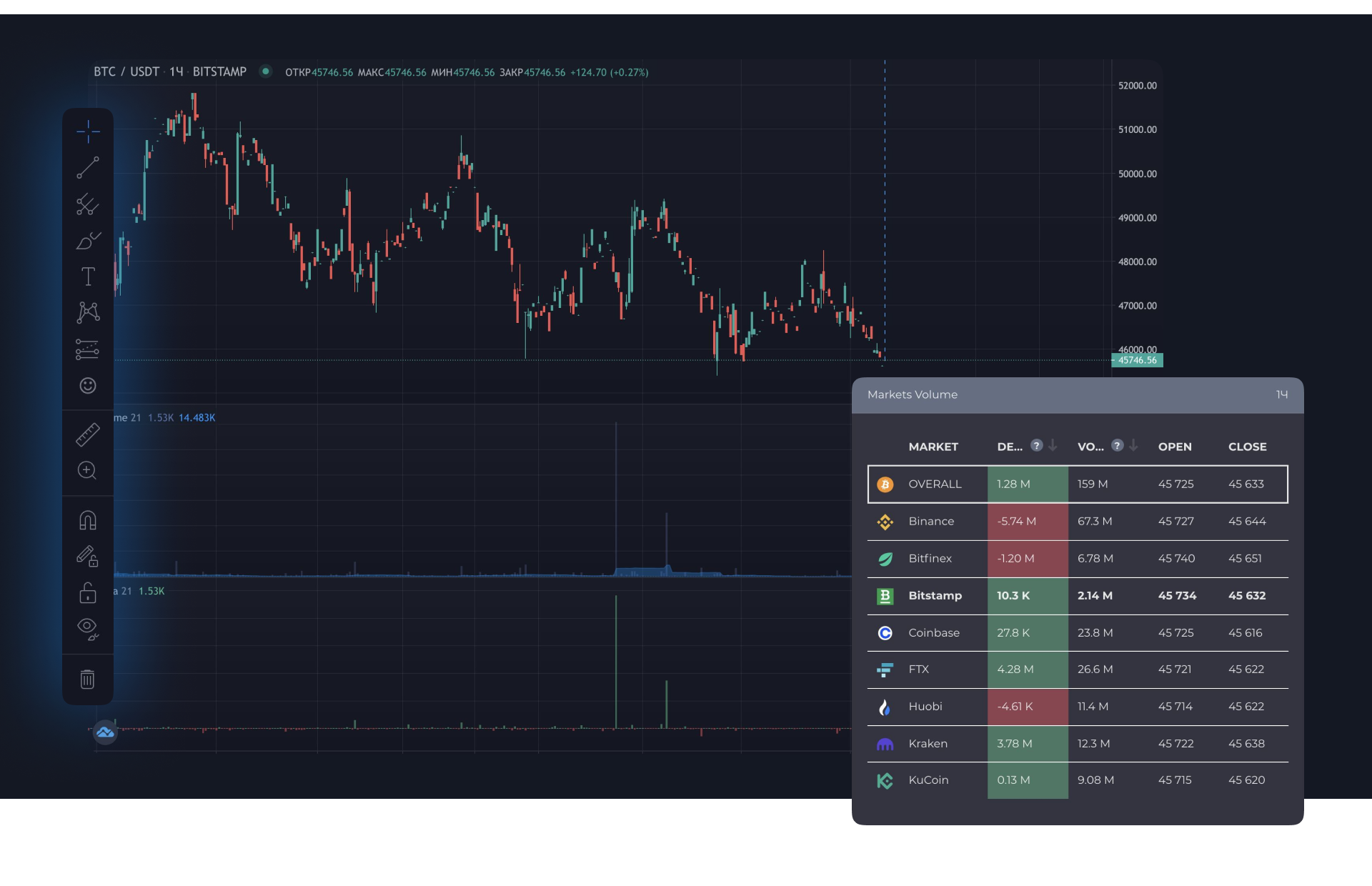
Task: Click the DELTA help question mark
Action: click(x=1036, y=445)
